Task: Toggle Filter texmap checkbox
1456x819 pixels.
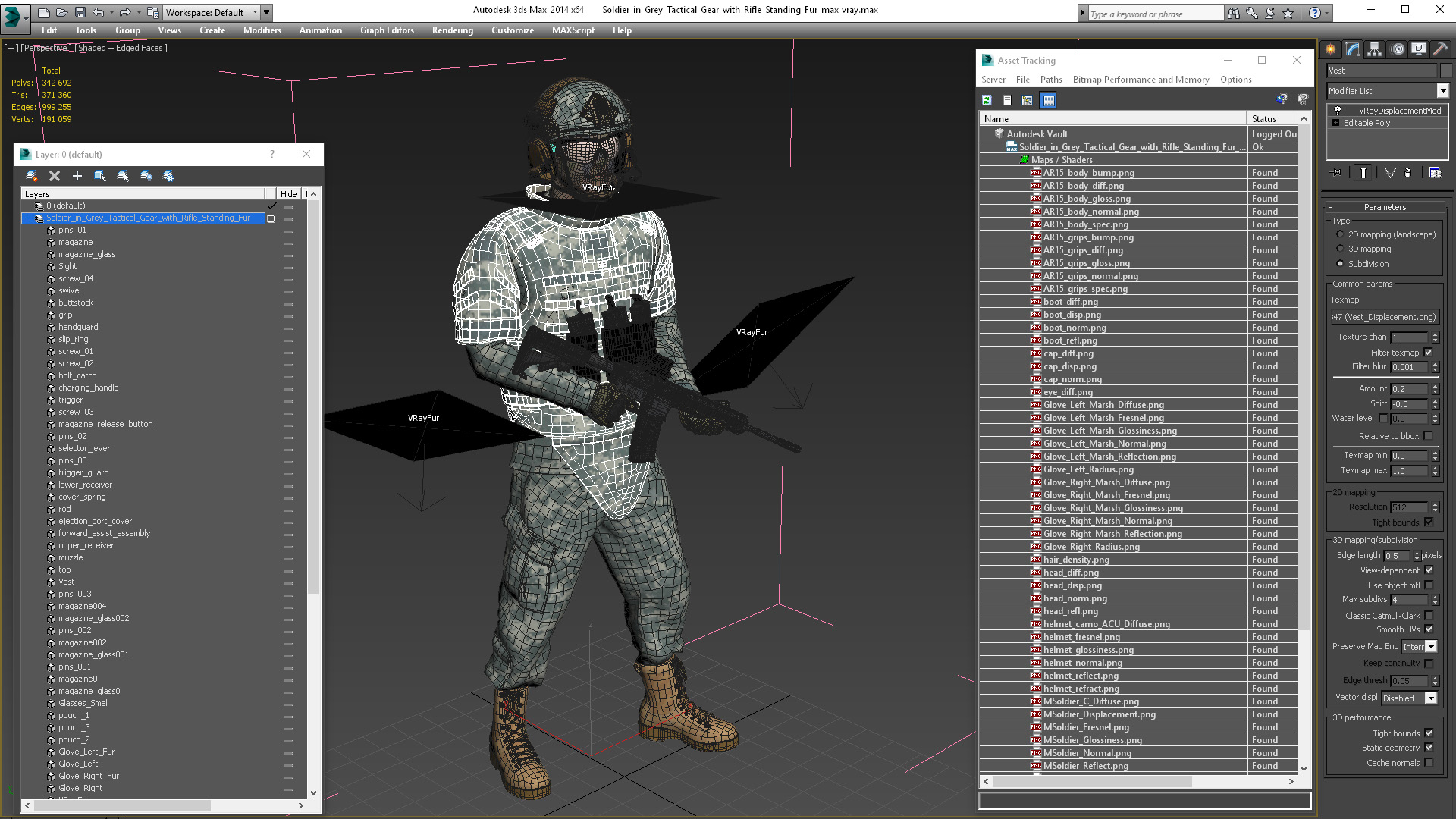Action: [x=1429, y=353]
